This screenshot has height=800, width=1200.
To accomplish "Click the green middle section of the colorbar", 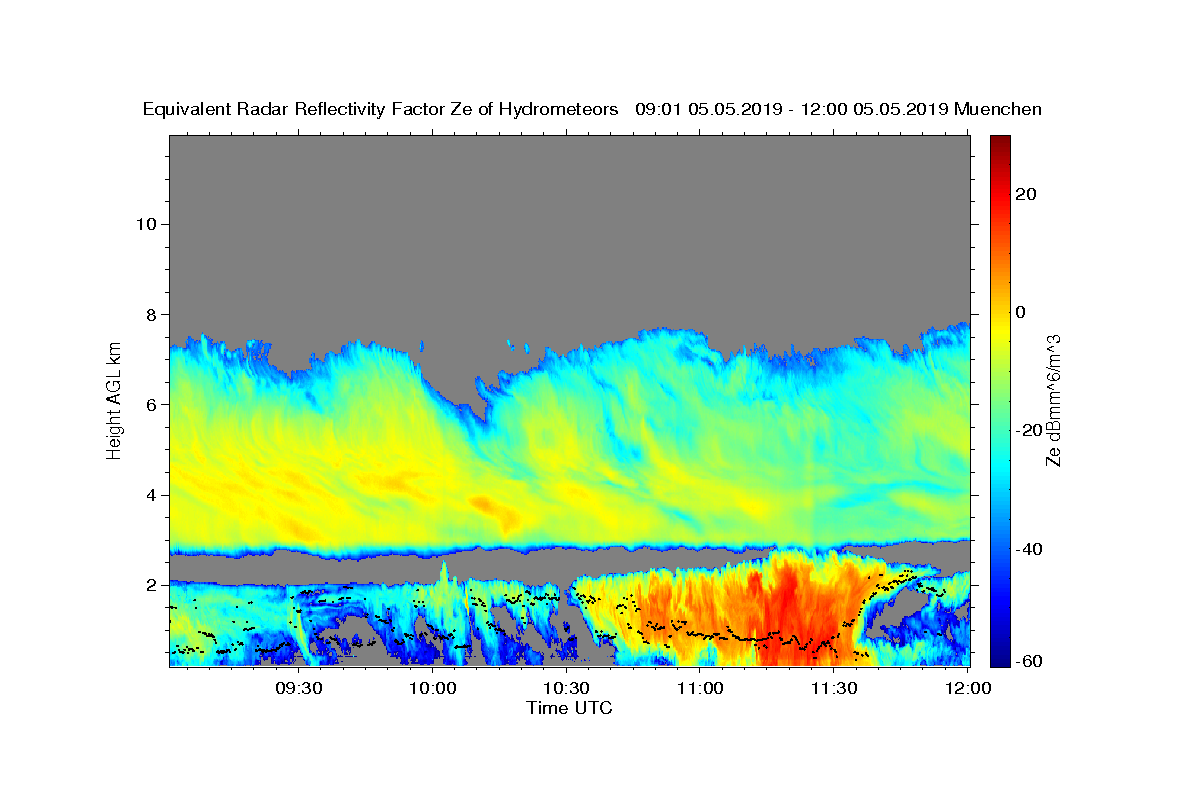I will pos(1000,400).
